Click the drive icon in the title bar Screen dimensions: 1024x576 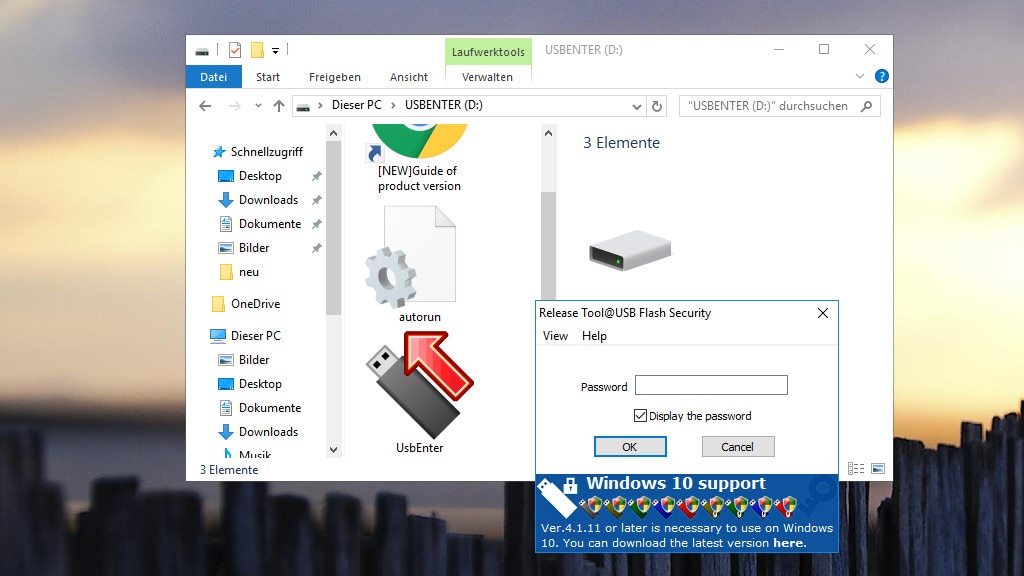click(202, 50)
